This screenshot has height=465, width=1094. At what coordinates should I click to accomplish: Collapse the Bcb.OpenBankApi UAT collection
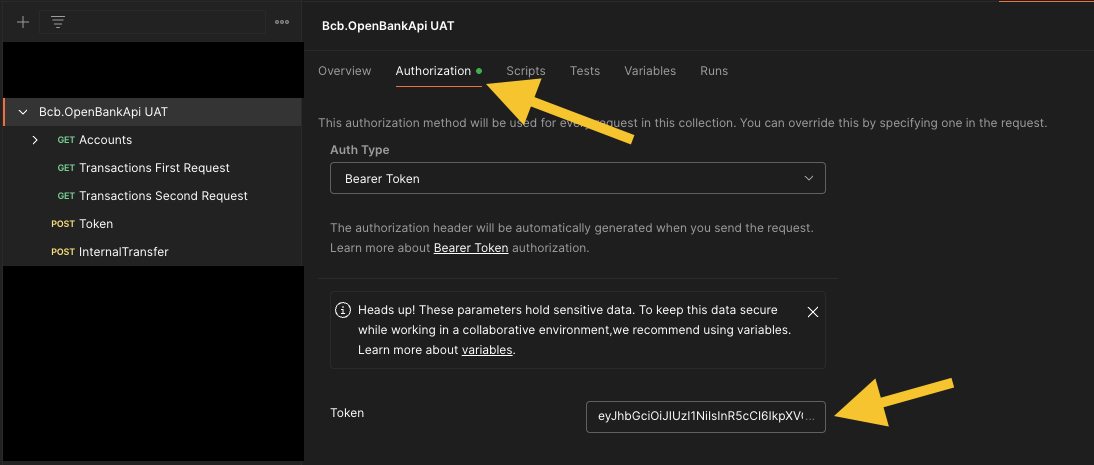pyautogui.click(x=23, y=112)
